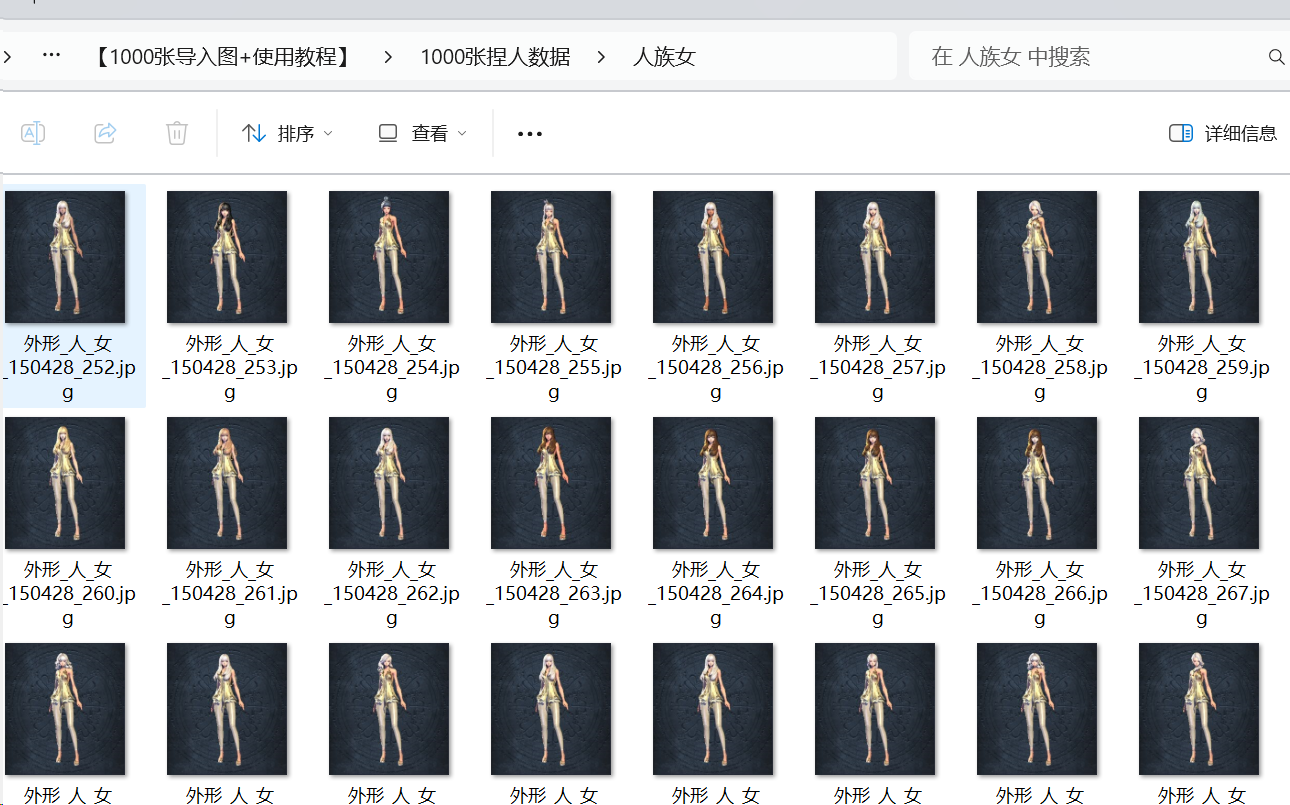This screenshot has width=1290, height=805.
Task: Navigate to 1000张捏人数据 breadcrumb
Action: (x=495, y=57)
